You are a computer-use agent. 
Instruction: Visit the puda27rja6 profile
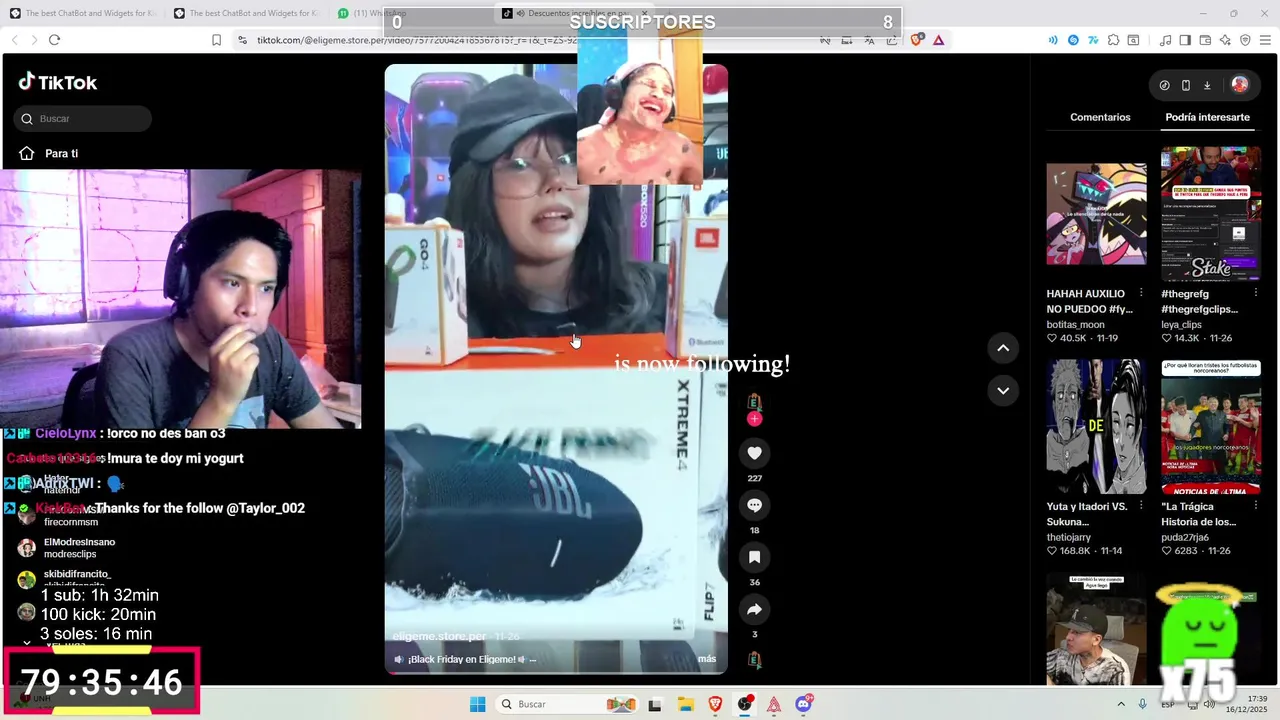click(x=1185, y=537)
